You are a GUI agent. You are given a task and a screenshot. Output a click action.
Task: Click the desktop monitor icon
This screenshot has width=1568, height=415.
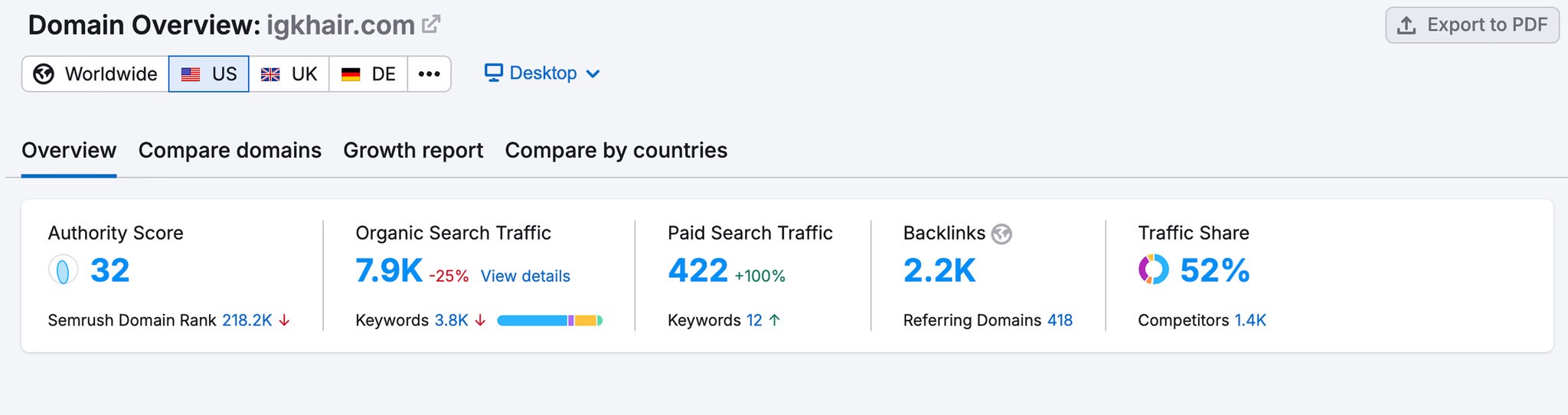tap(494, 73)
